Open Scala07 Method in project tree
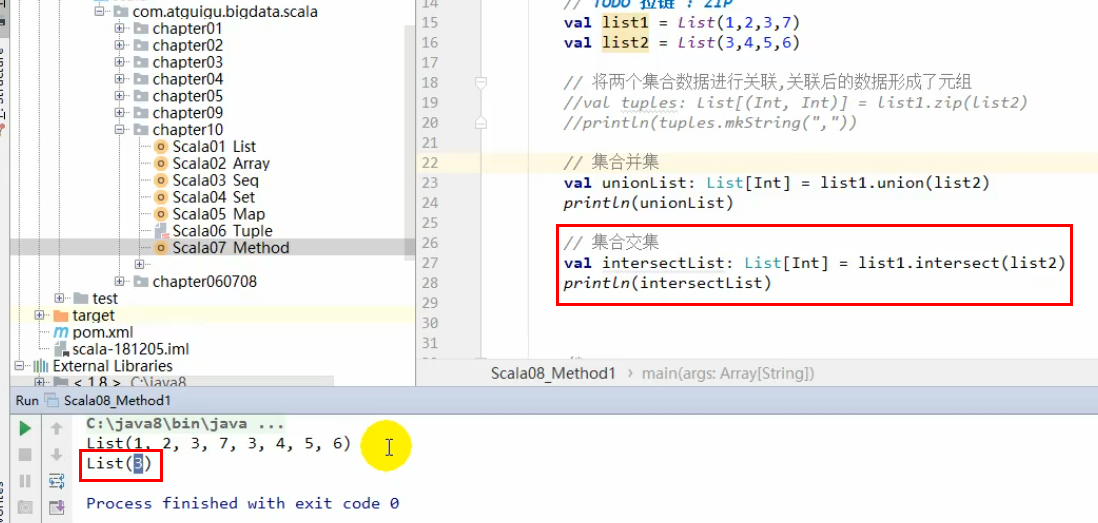The width and height of the screenshot is (1098, 523). point(230,247)
